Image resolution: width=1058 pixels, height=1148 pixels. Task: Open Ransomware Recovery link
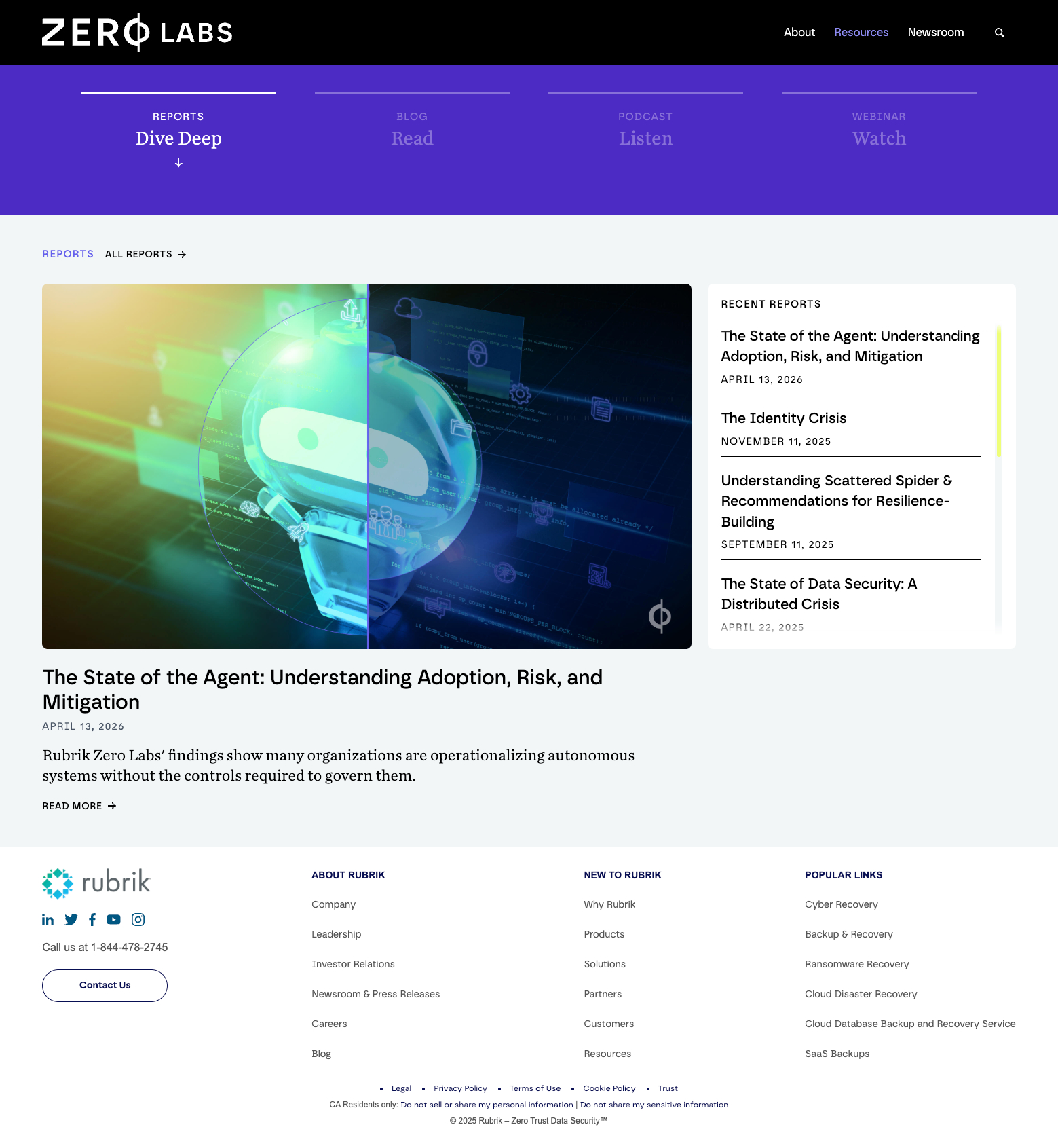click(857, 964)
